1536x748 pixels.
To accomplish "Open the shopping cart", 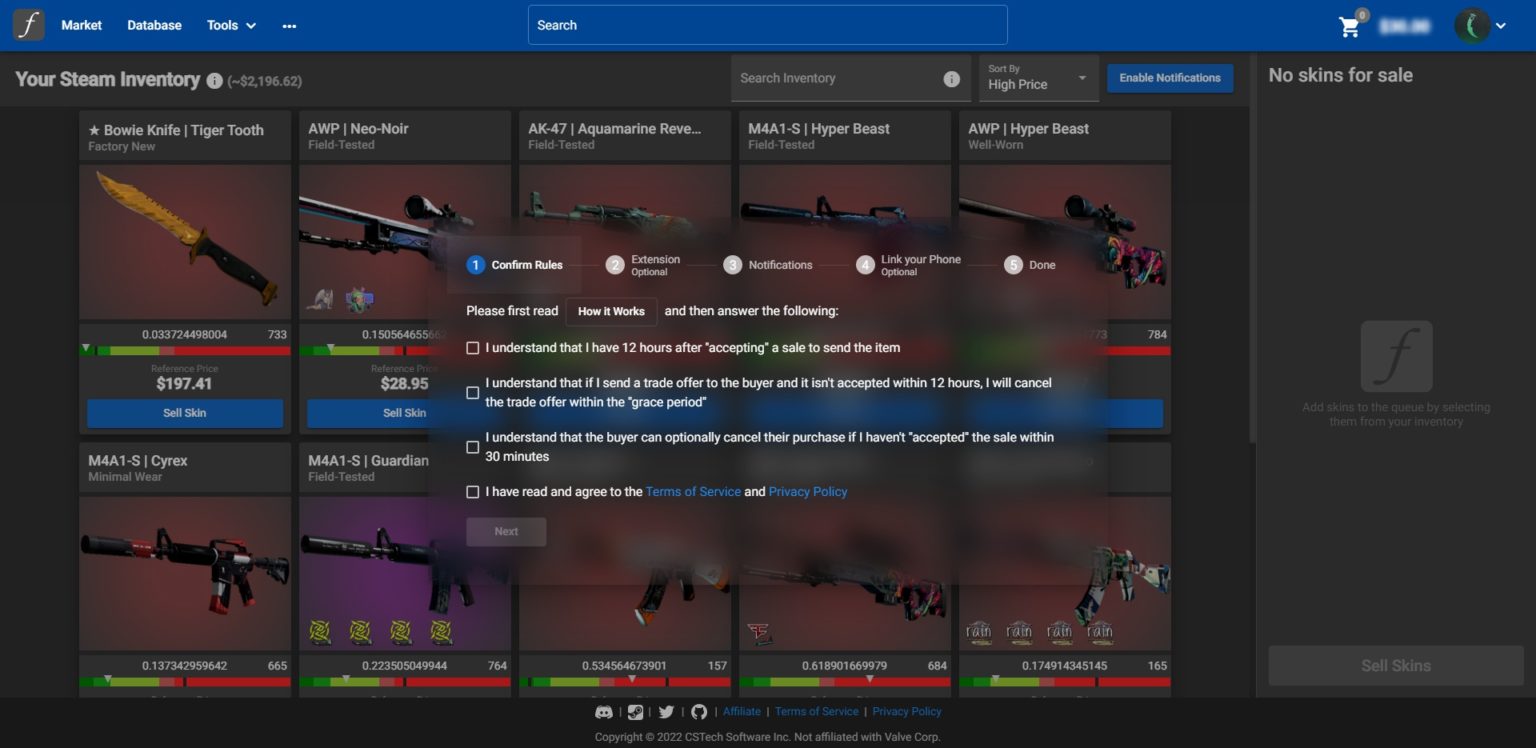I will [1348, 27].
